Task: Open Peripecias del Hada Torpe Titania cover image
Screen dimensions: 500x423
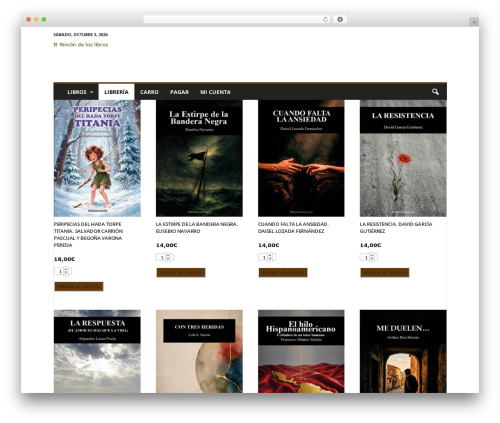Action: (x=97, y=158)
